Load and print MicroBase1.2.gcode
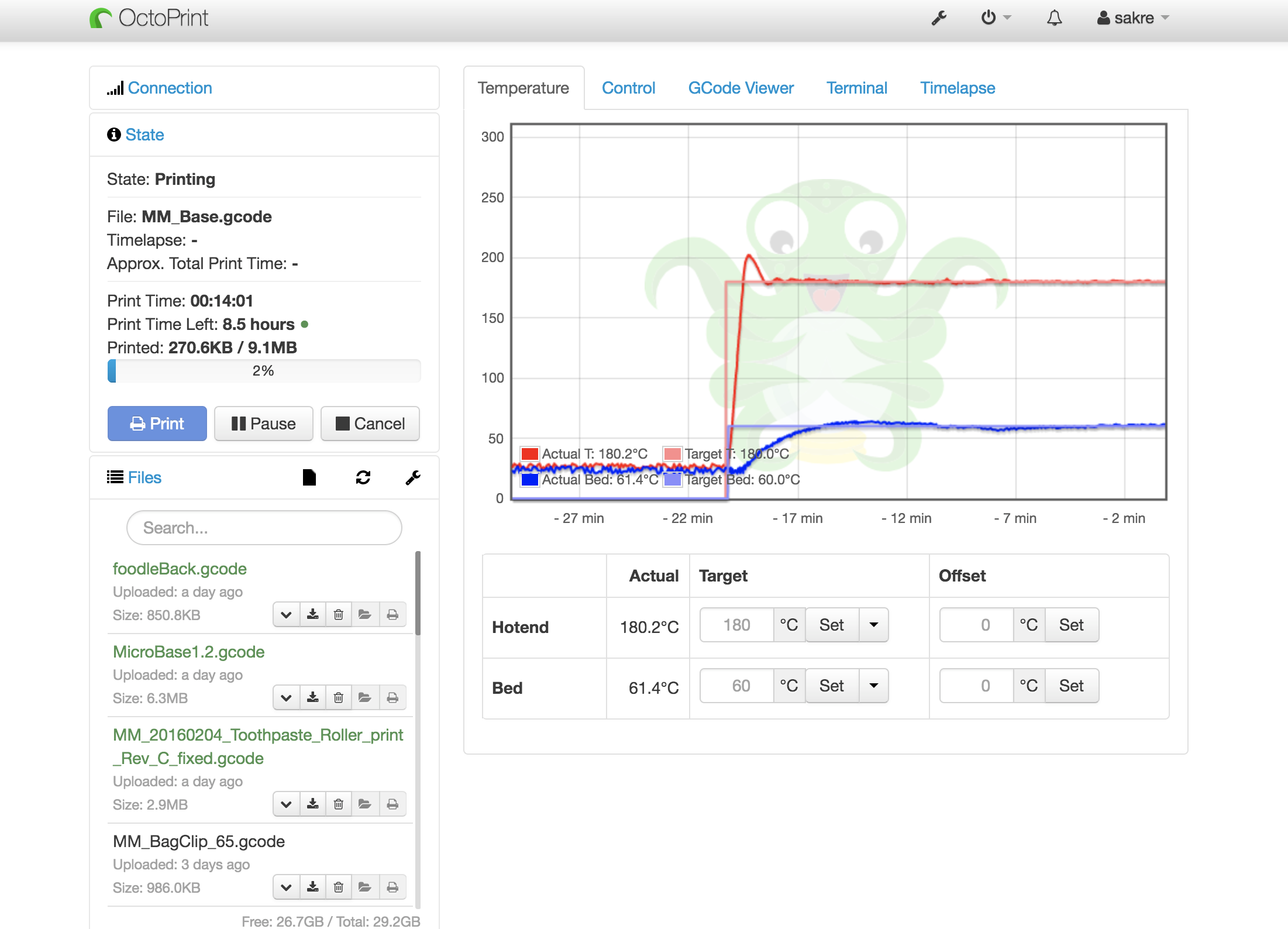 392,698
